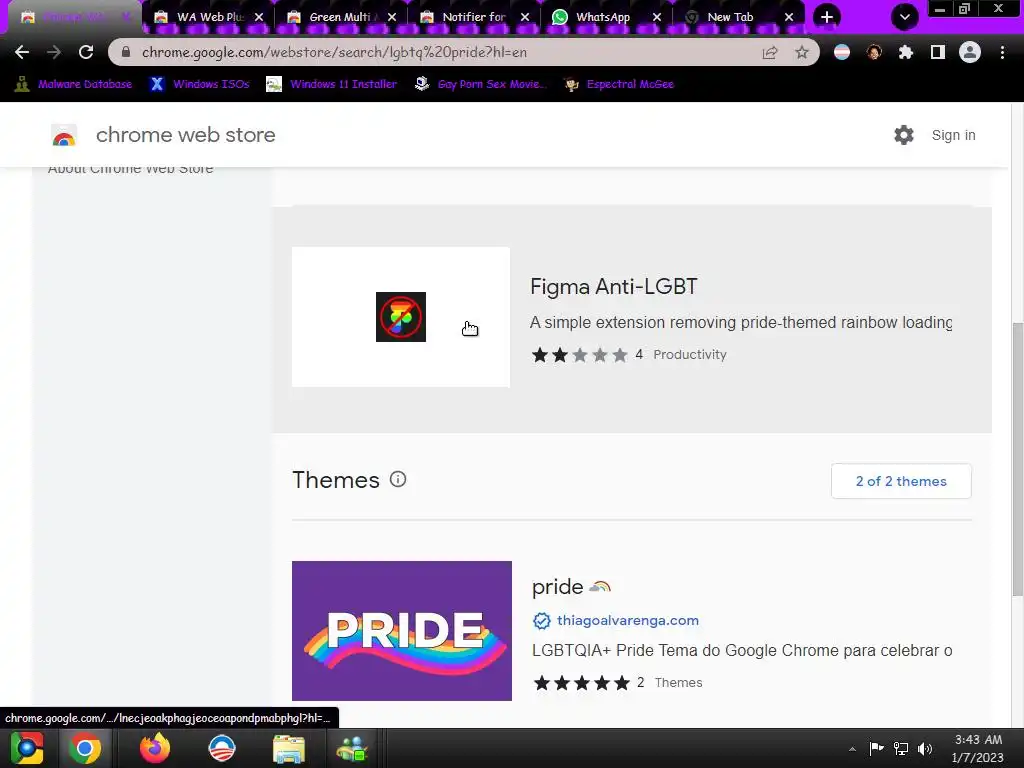
Task: Click the 2 of 2 themes button
Action: pos(901,481)
